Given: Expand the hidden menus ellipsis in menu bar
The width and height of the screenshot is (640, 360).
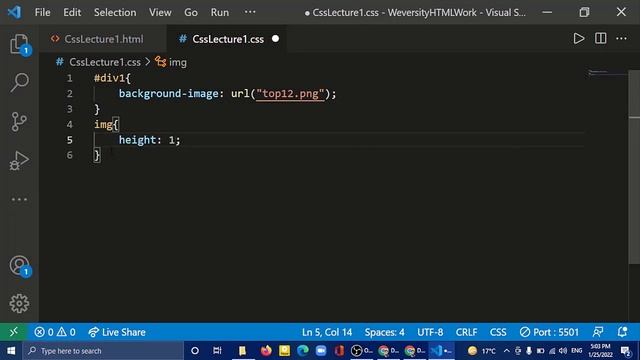Looking at the screenshot, I should 250,12.
